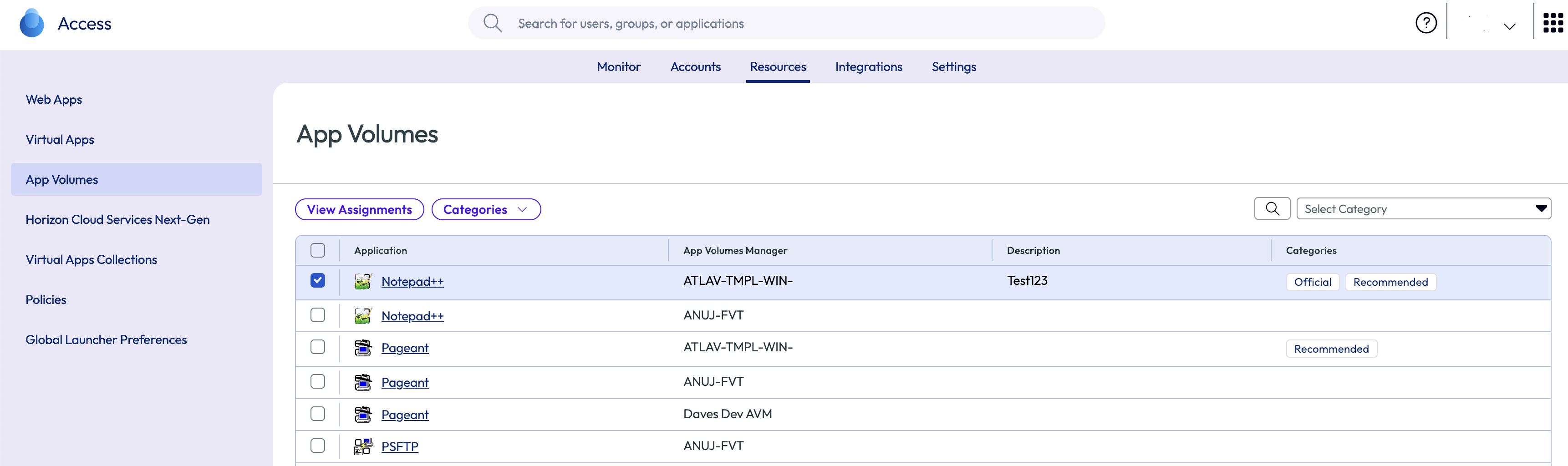Screen dimensions: 1568x466
Task: Open Virtual Apps in the sidebar
Action: [x=60, y=139]
